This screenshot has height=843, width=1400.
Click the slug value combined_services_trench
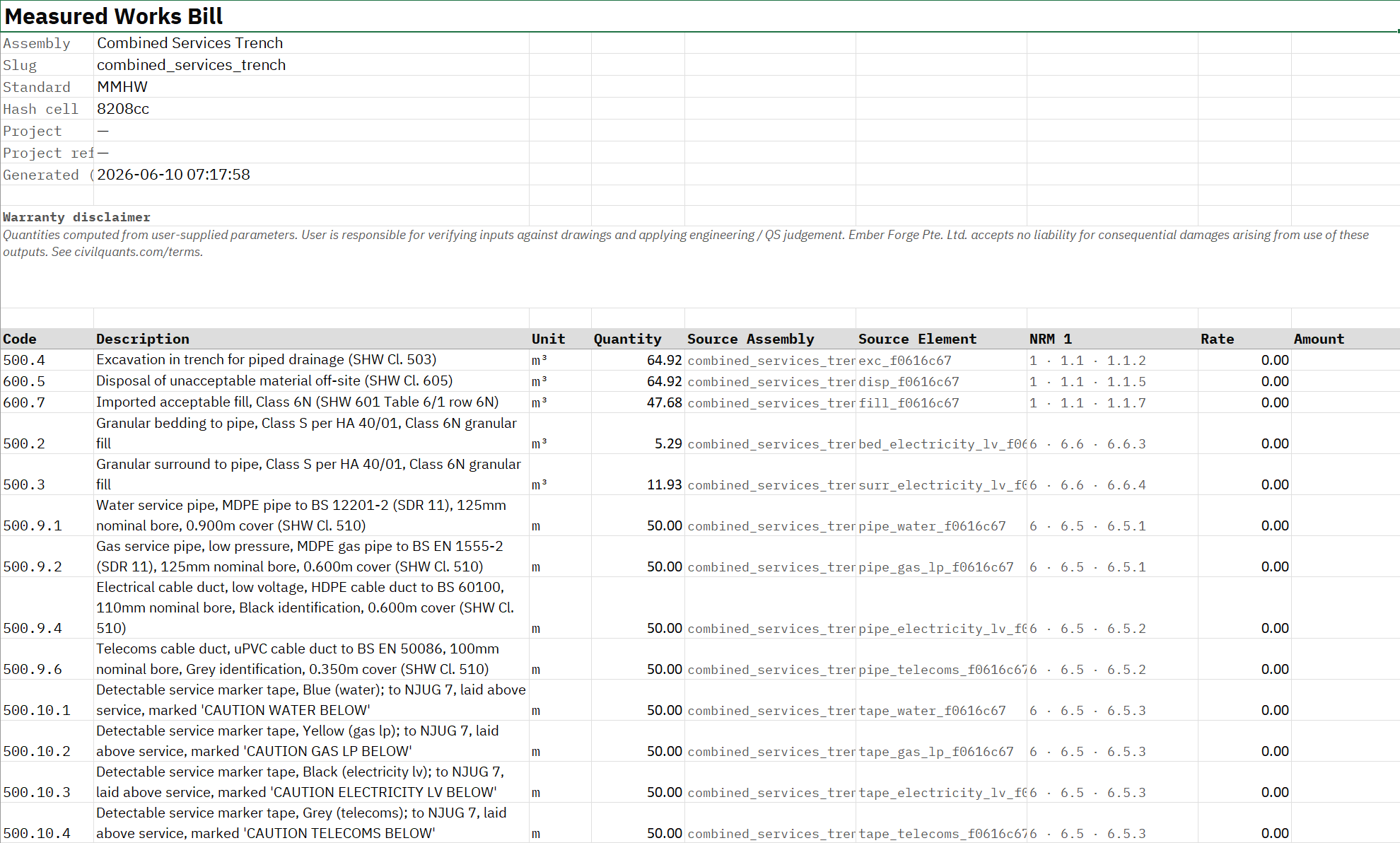click(191, 65)
